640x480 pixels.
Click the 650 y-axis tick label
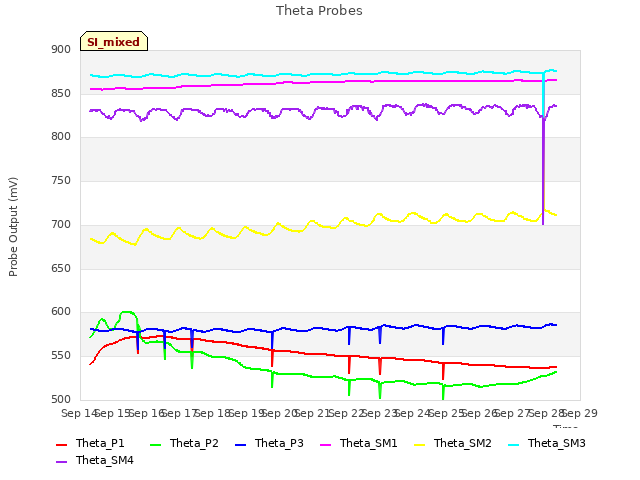pyautogui.click(x=61, y=269)
